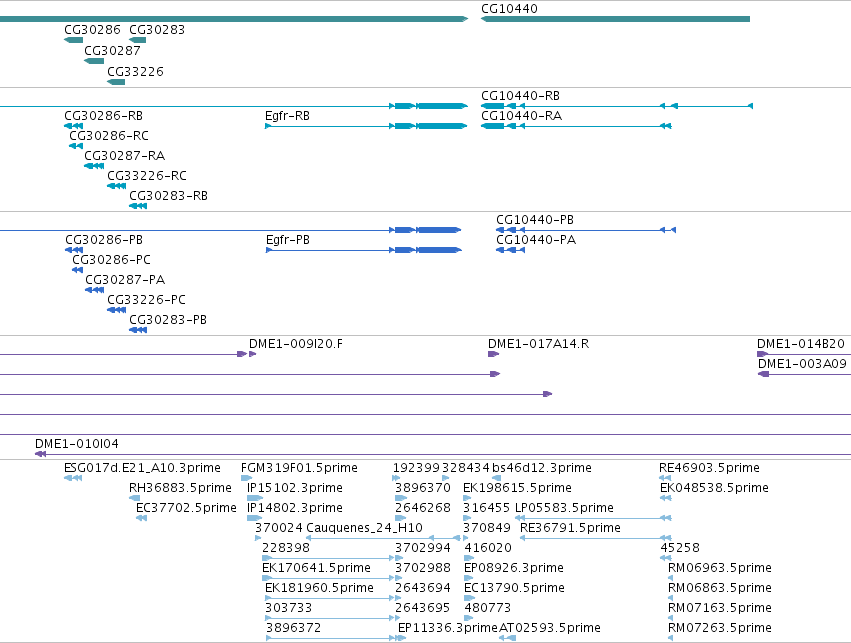Select the EC13790.5prime EST label

[x=515, y=588]
